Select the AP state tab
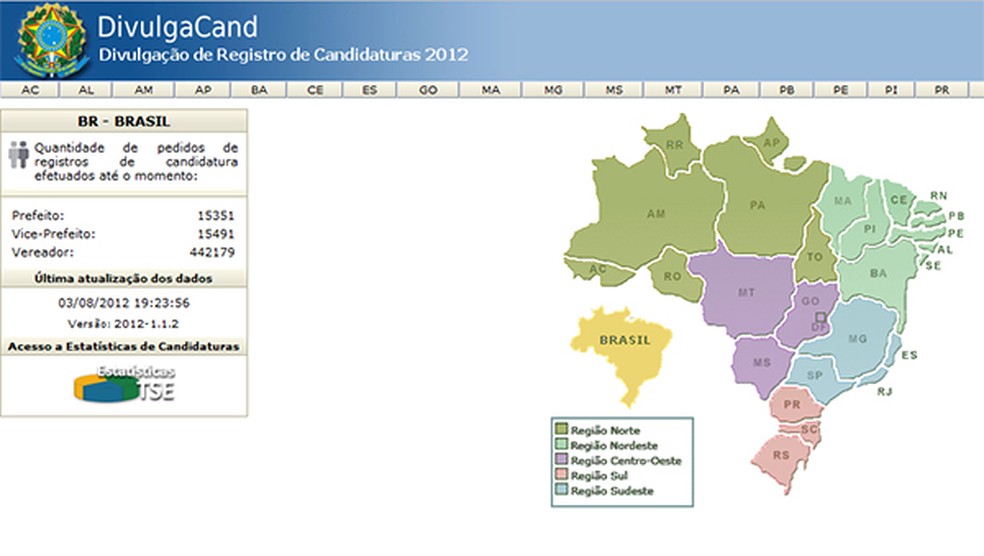 [x=203, y=90]
